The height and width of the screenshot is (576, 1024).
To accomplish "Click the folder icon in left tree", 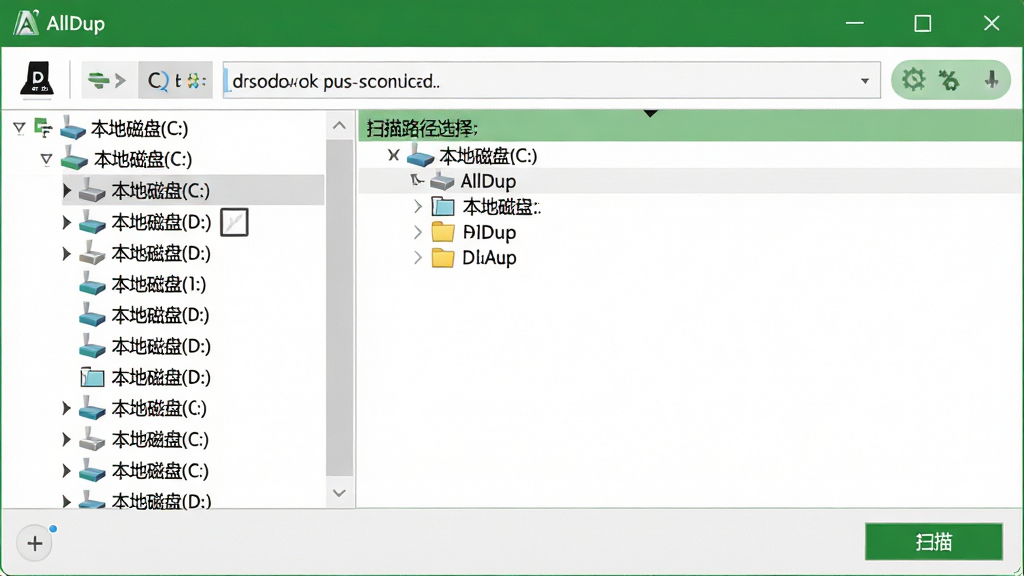I will [92, 377].
